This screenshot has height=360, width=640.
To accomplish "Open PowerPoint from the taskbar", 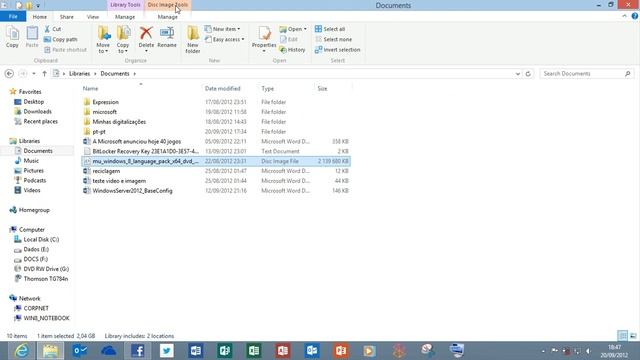I will pos(341,351).
